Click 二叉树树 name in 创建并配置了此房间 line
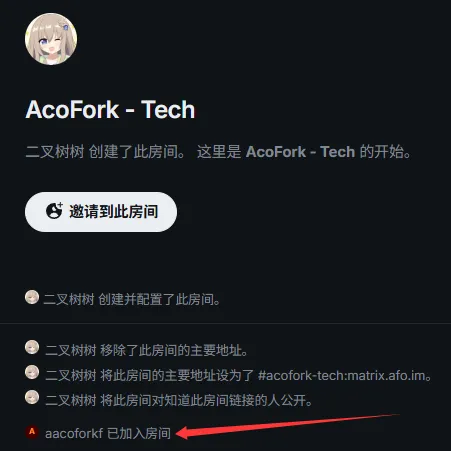Viewport: 451px width, 451px height. click(69, 299)
